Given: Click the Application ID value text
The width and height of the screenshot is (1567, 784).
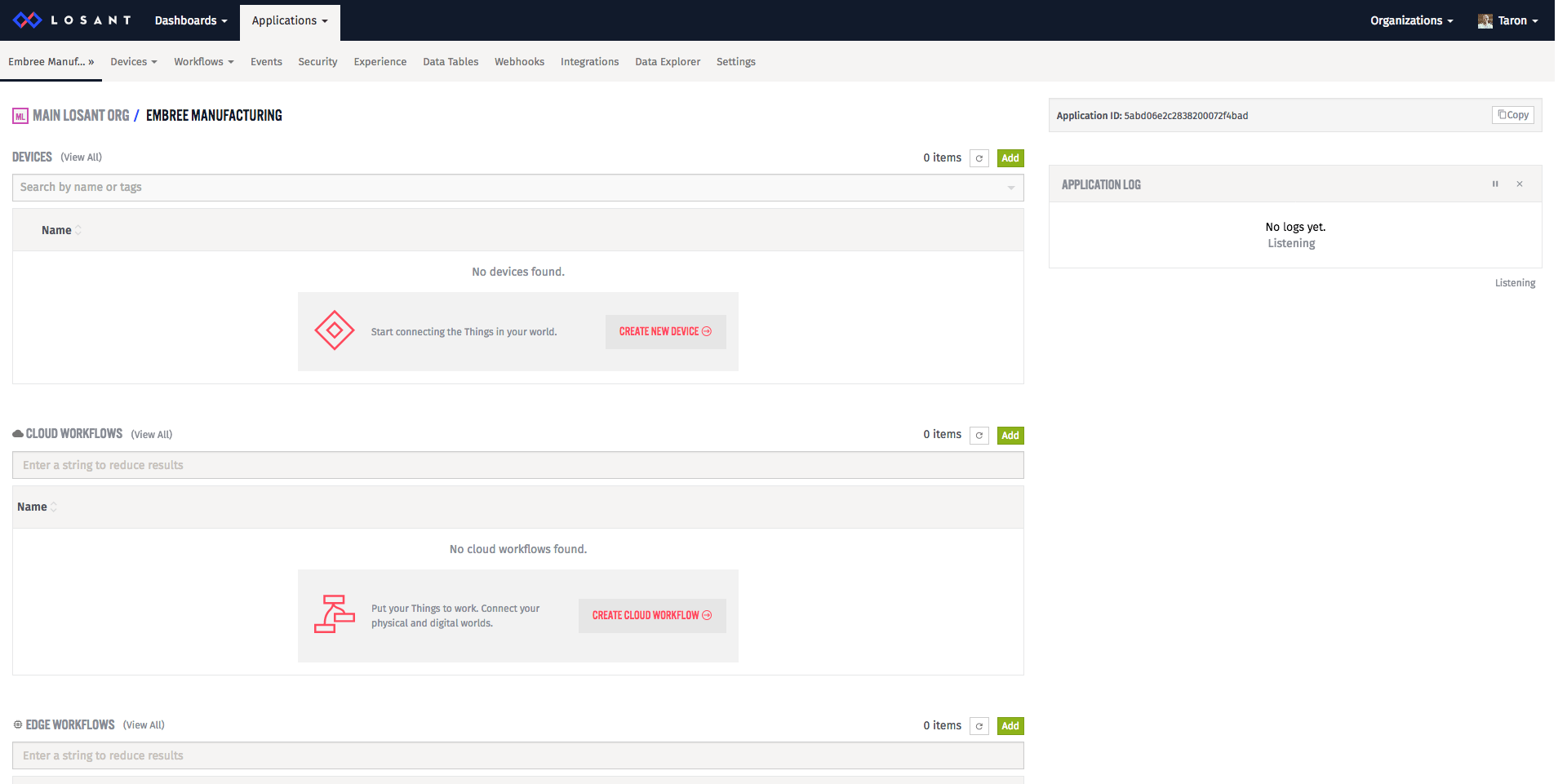Looking at the screenshot, I should (x=1186, y=116).
